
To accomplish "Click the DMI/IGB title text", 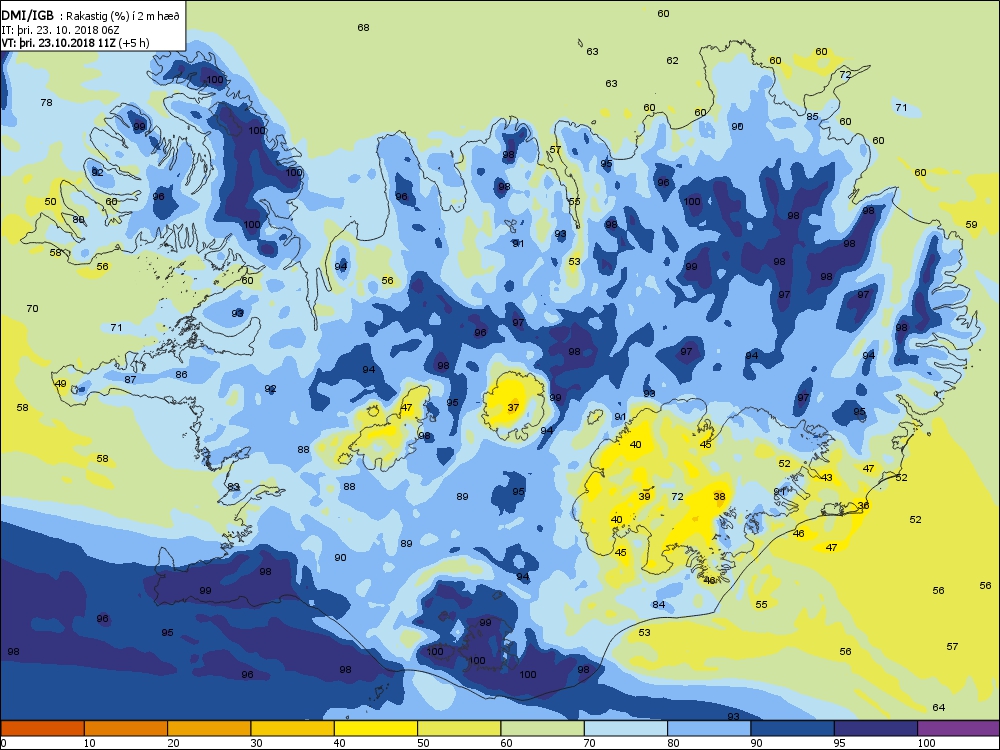I will (x=27, y=16).
